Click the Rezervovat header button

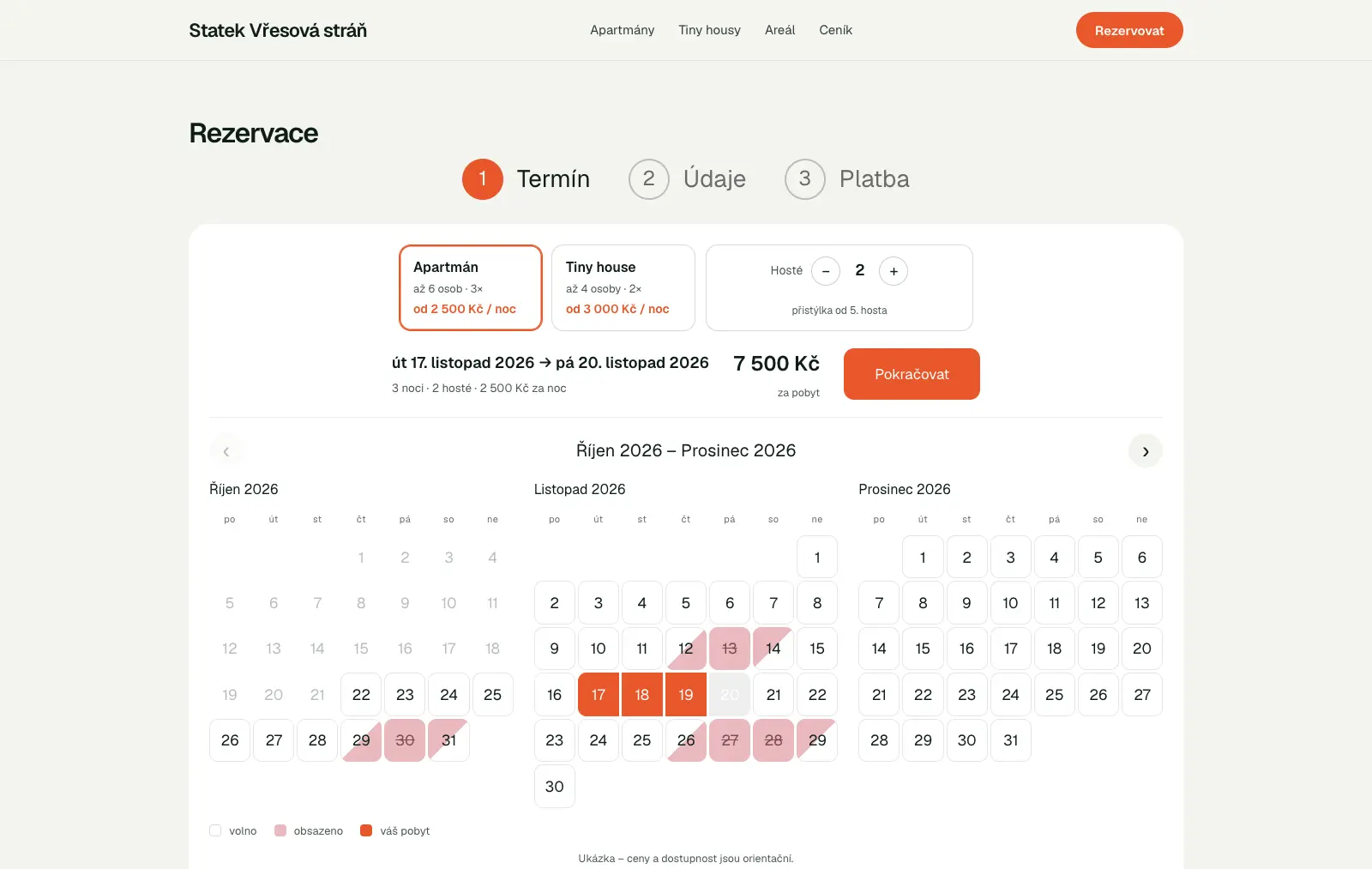[x=1129, y=30]
